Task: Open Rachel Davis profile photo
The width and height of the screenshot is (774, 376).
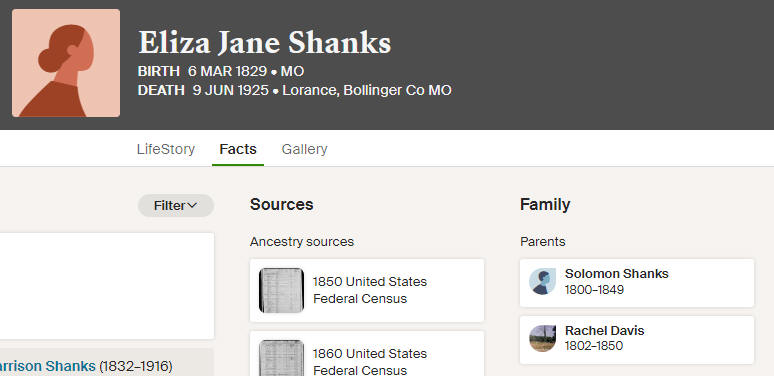Action: [x=542, y=338]
